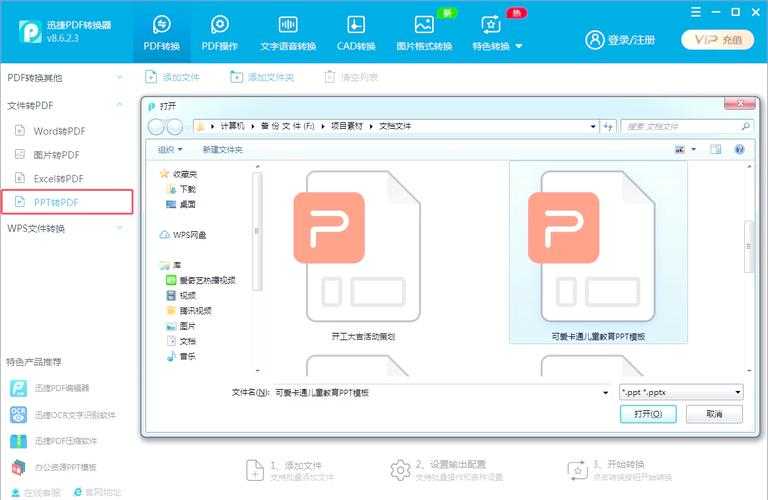
Task: Open the PDF转换 tab
Action: tap(163, 32)
